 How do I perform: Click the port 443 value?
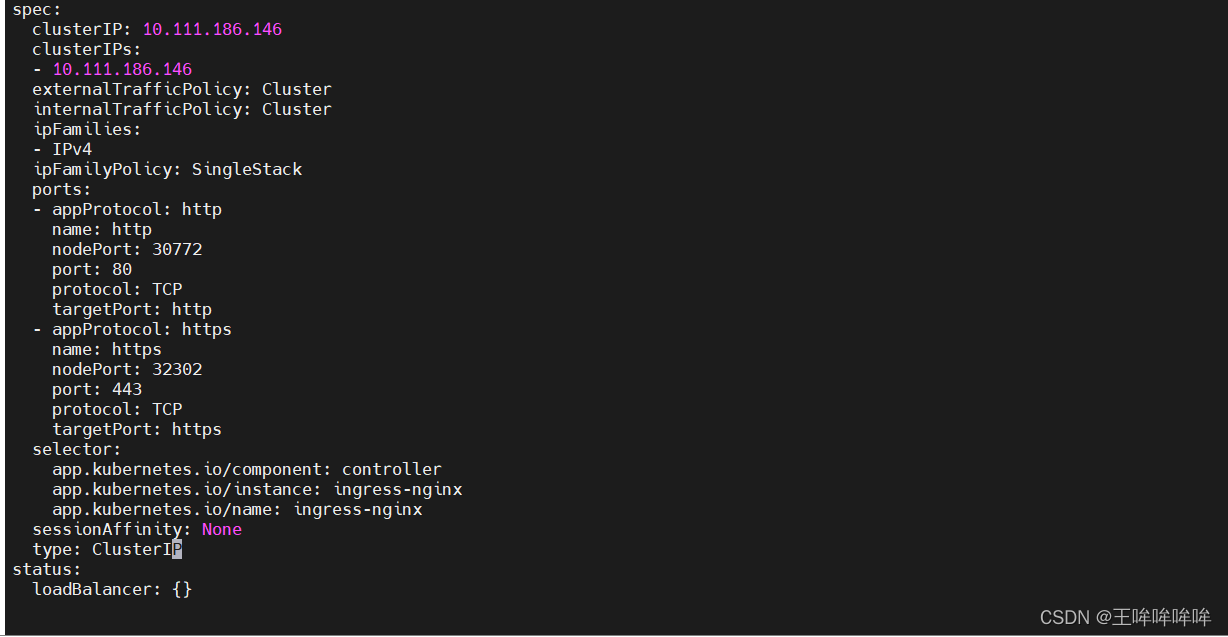[x=127, y=389]
